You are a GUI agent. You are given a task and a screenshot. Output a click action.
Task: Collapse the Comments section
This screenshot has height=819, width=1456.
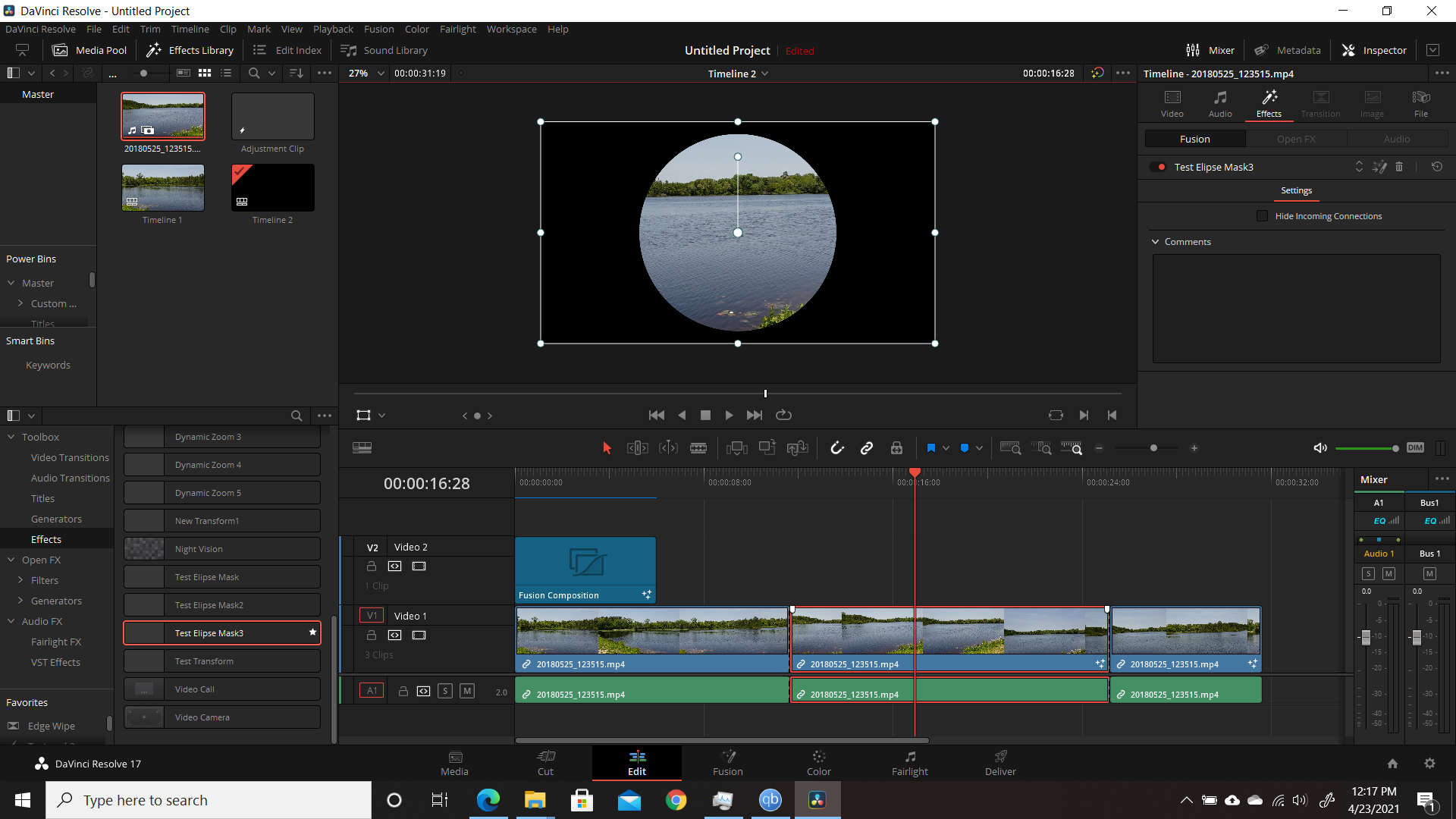point(1156,242)
